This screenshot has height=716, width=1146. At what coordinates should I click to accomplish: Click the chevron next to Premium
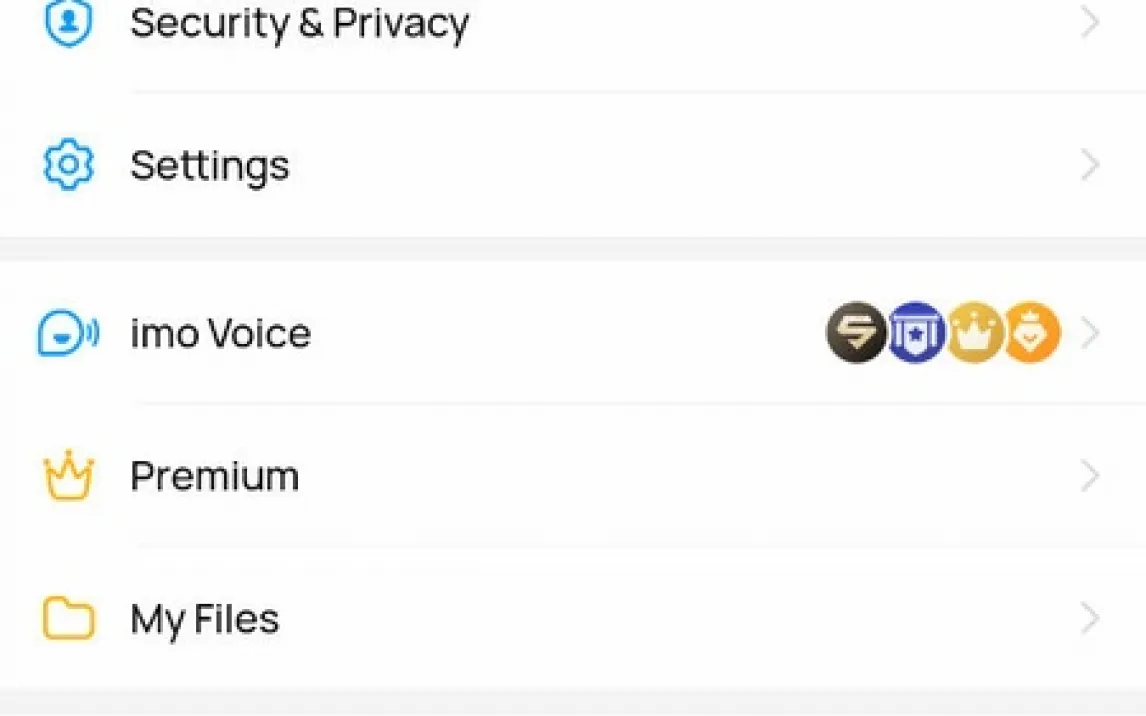(1090, 476)
